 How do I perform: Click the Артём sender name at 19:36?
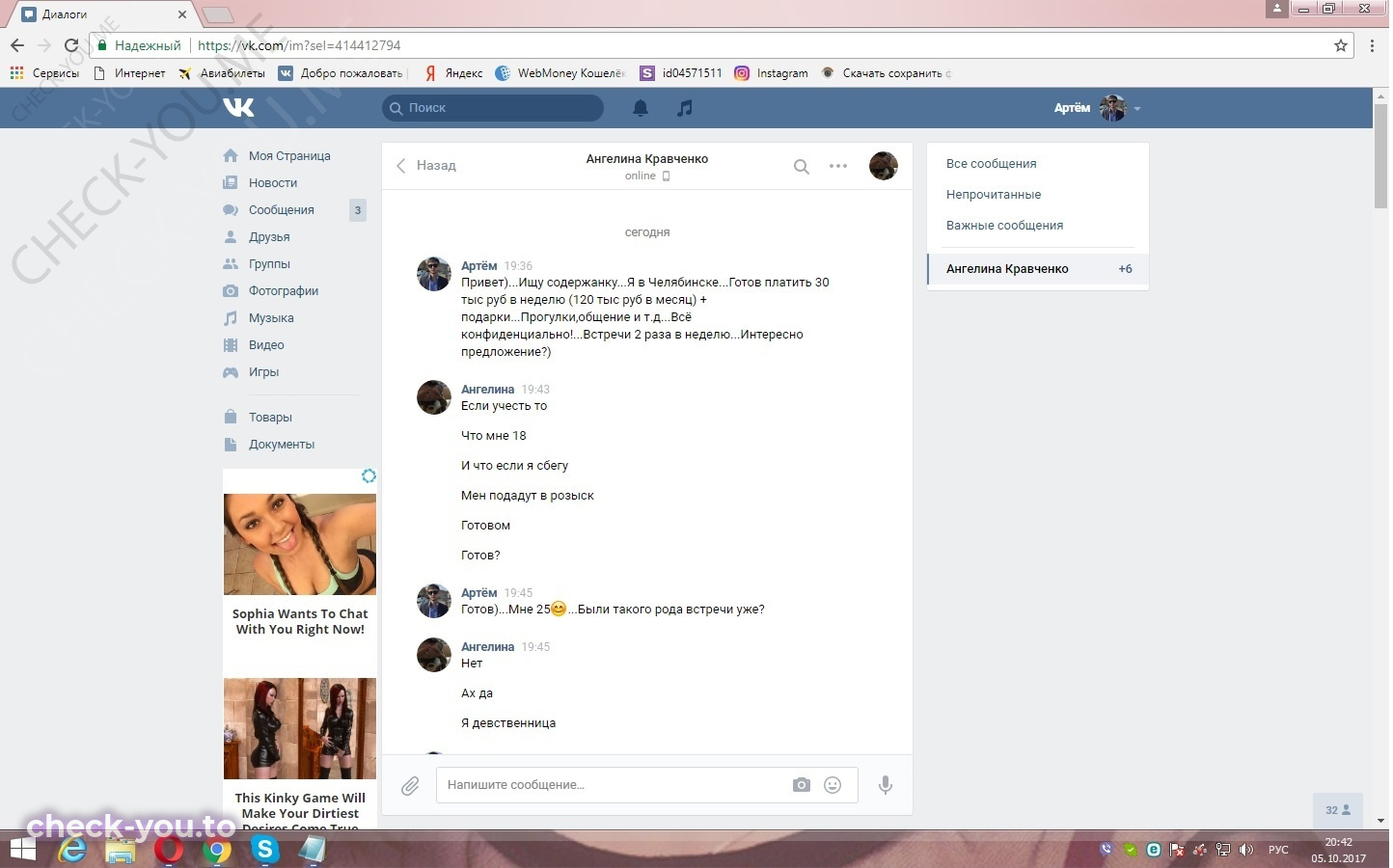(479, 265)
